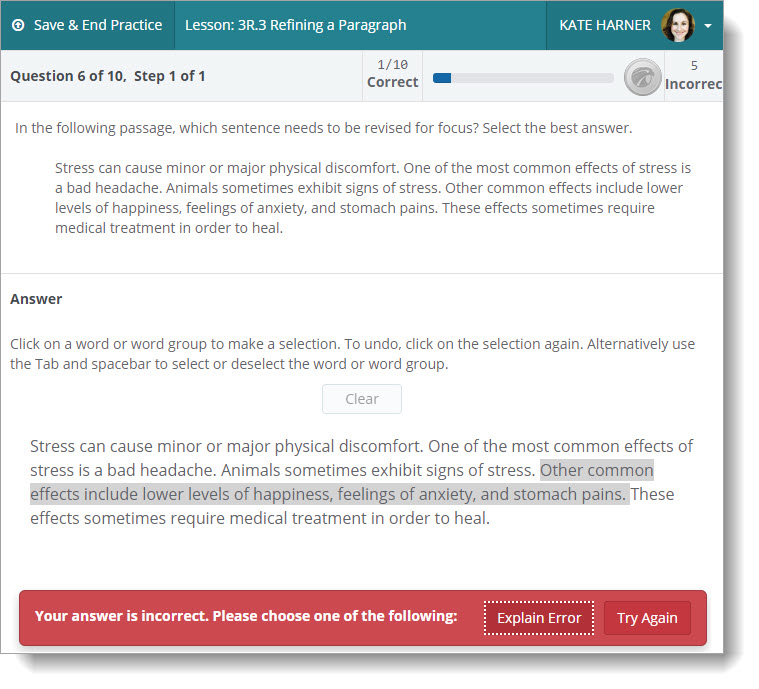Select the Lesson 3R.3 Refining a Paragraph title
This screenshot has height=689, width=759.
pos(296,25)
